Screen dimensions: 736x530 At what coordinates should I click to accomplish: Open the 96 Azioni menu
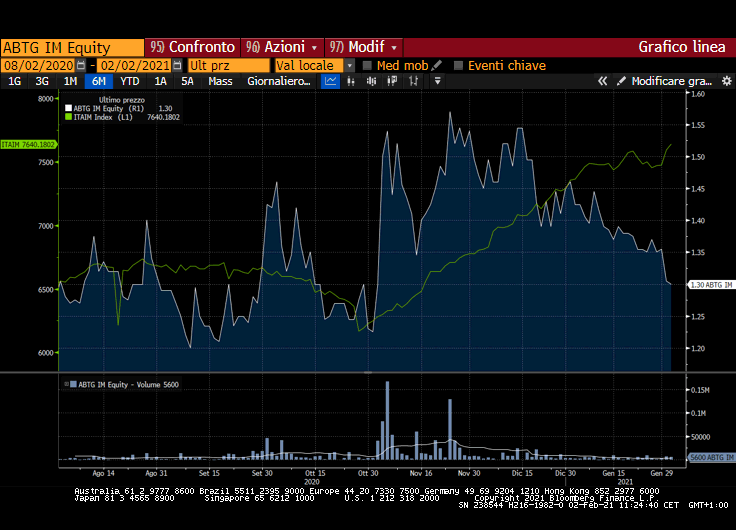pyautogui.click(x=283, y=47)
